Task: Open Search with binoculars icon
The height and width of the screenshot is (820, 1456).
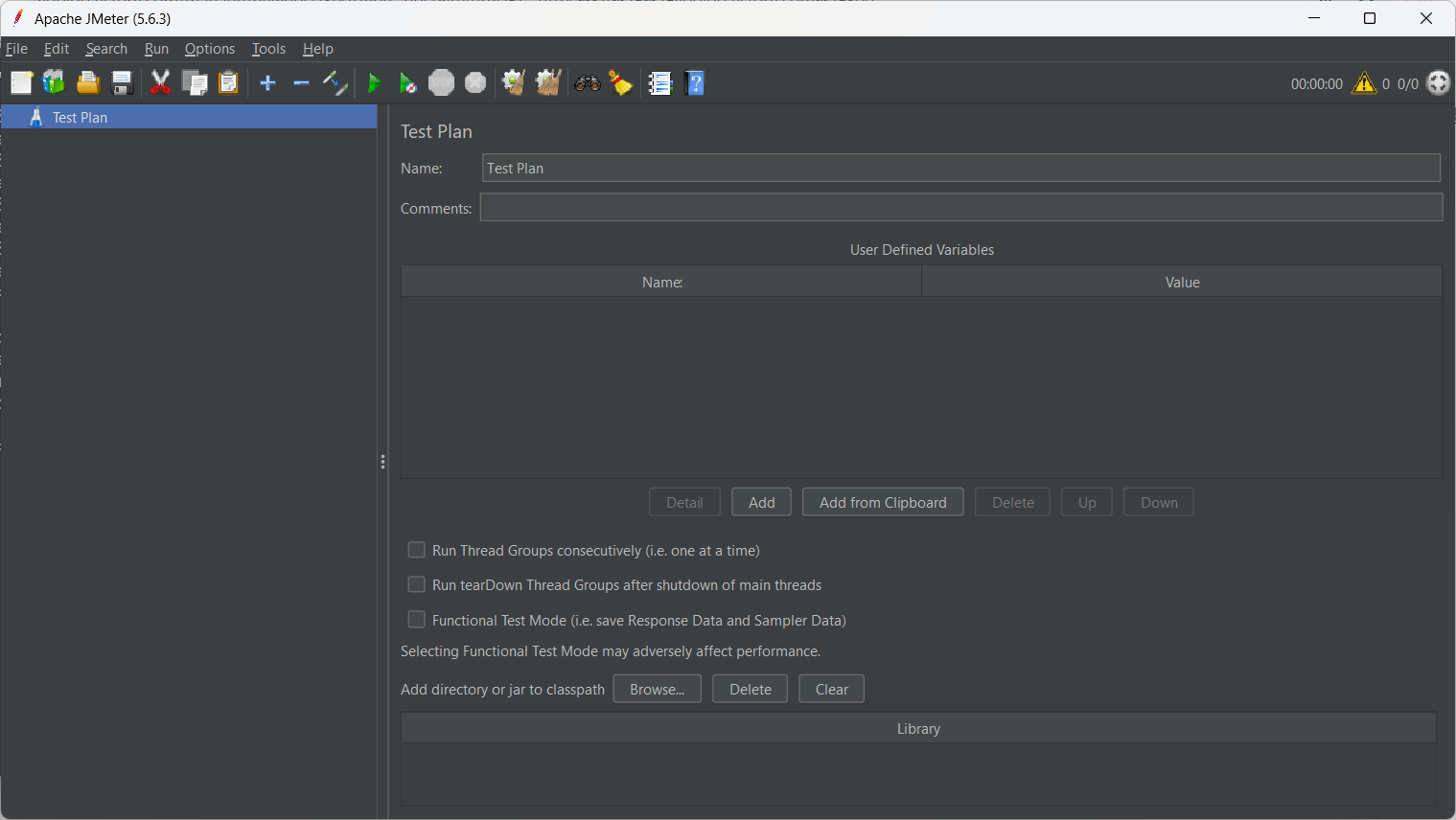Action: [x=587, y=83]
